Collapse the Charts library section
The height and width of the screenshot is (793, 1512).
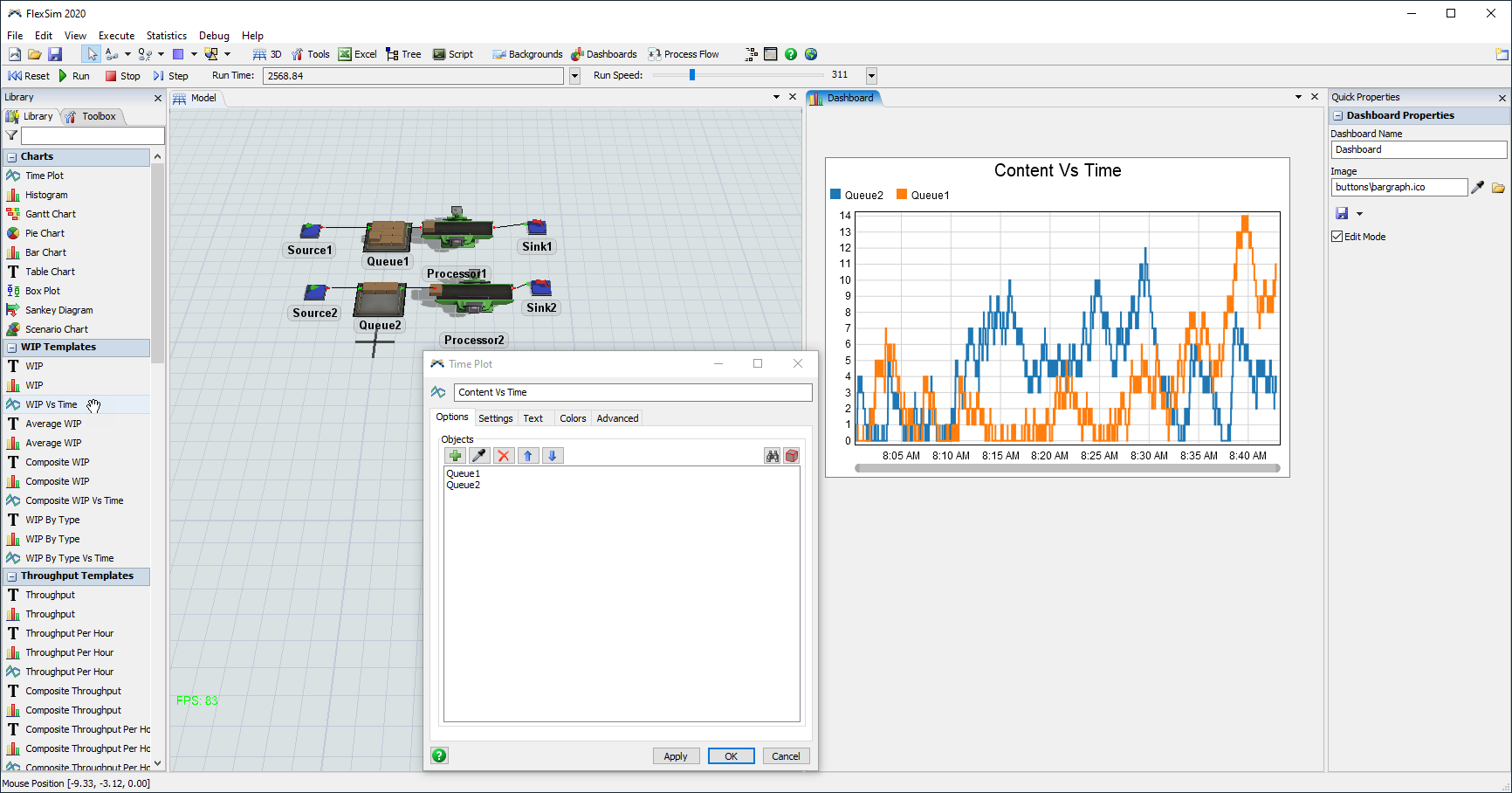pos(12,157)
